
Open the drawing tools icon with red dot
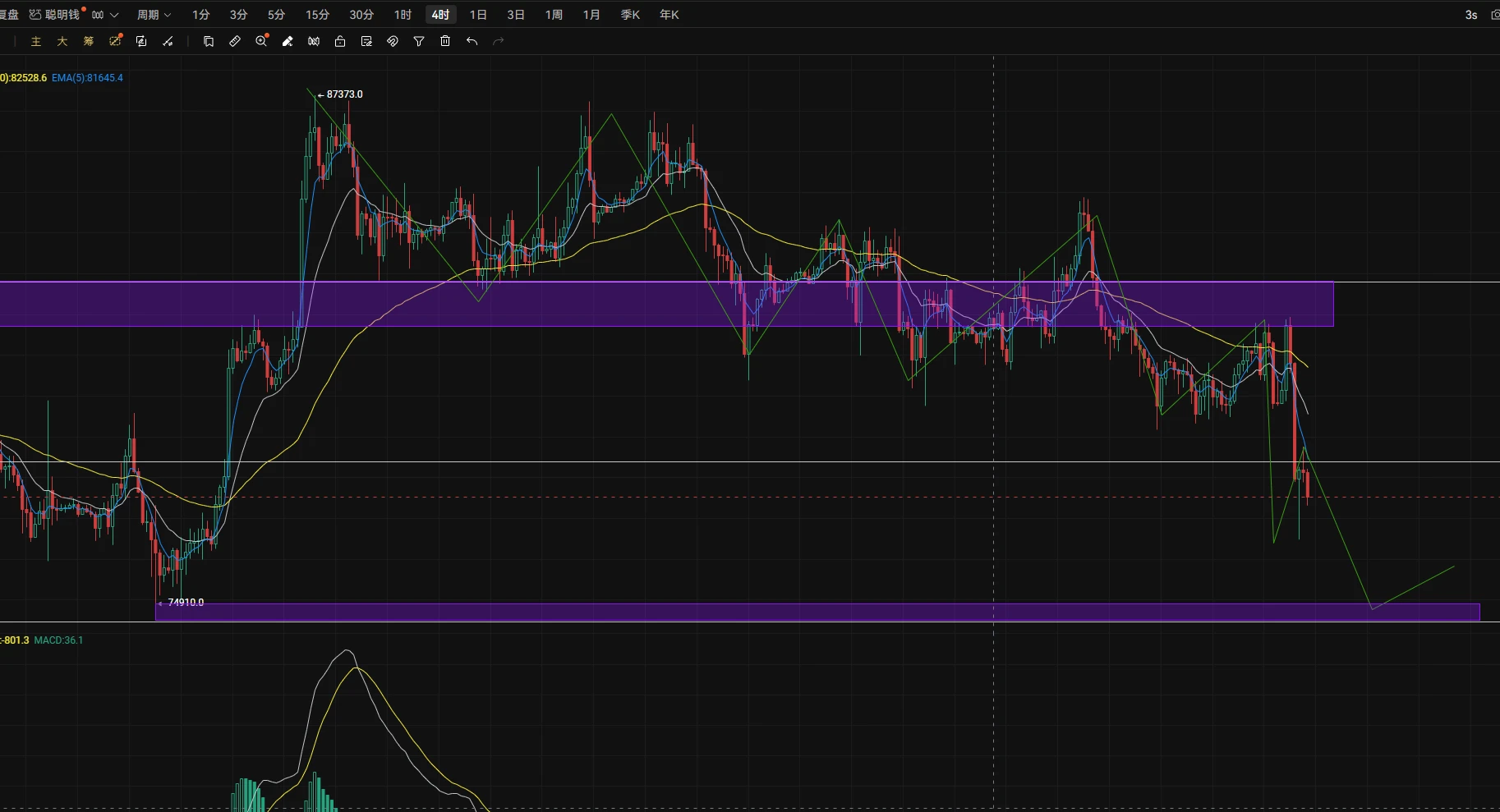point(115,40)
